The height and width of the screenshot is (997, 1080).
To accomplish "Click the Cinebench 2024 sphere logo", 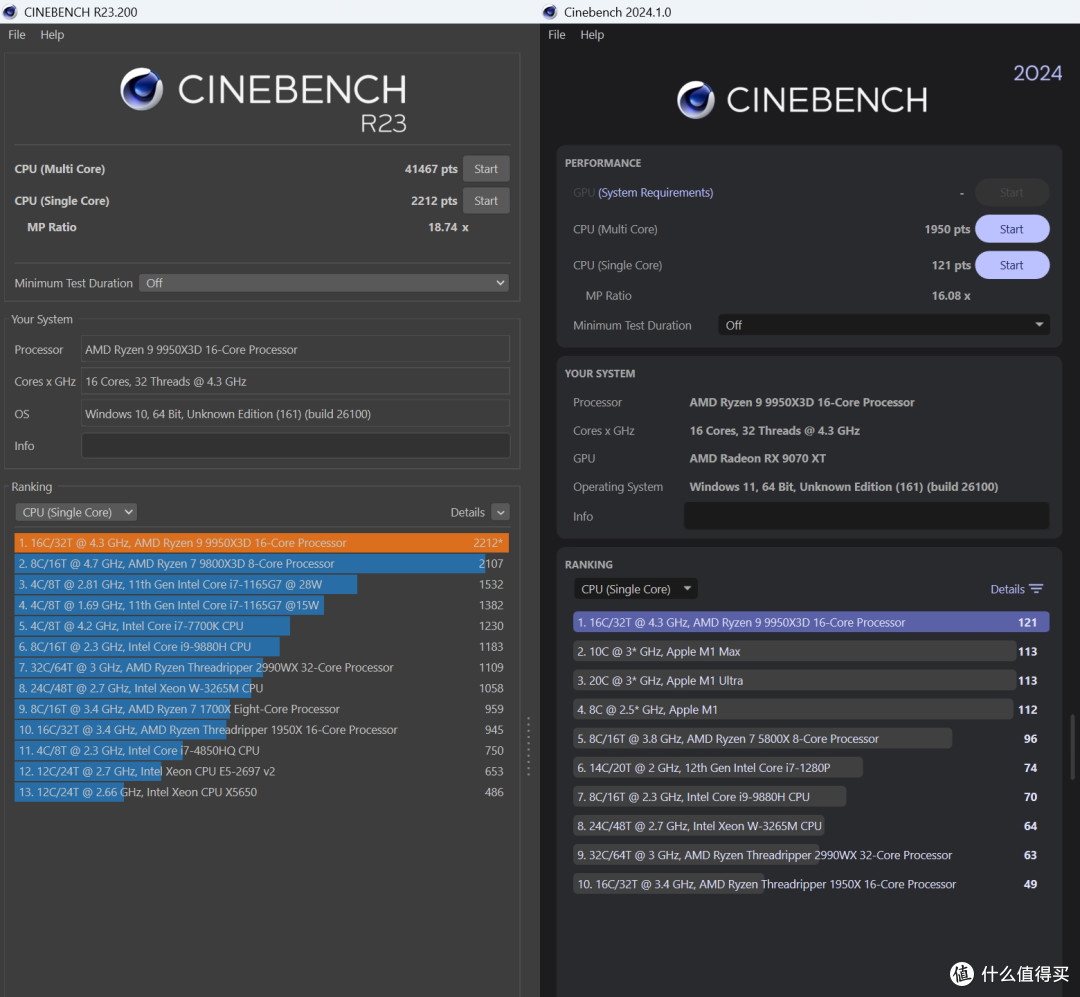I will pos(696,100).
